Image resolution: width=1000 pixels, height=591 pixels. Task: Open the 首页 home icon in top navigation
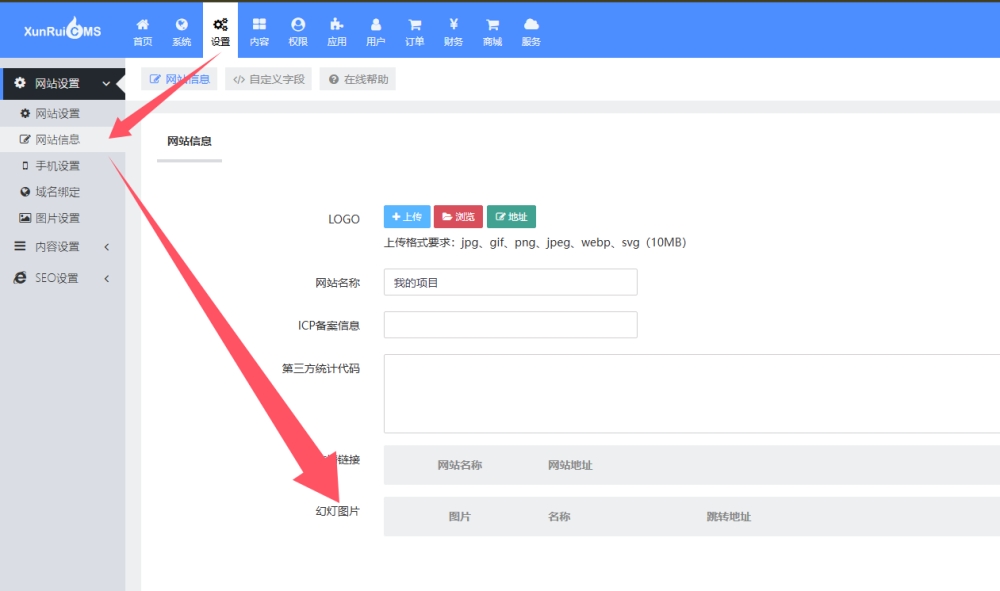click(x=142, y=24)
